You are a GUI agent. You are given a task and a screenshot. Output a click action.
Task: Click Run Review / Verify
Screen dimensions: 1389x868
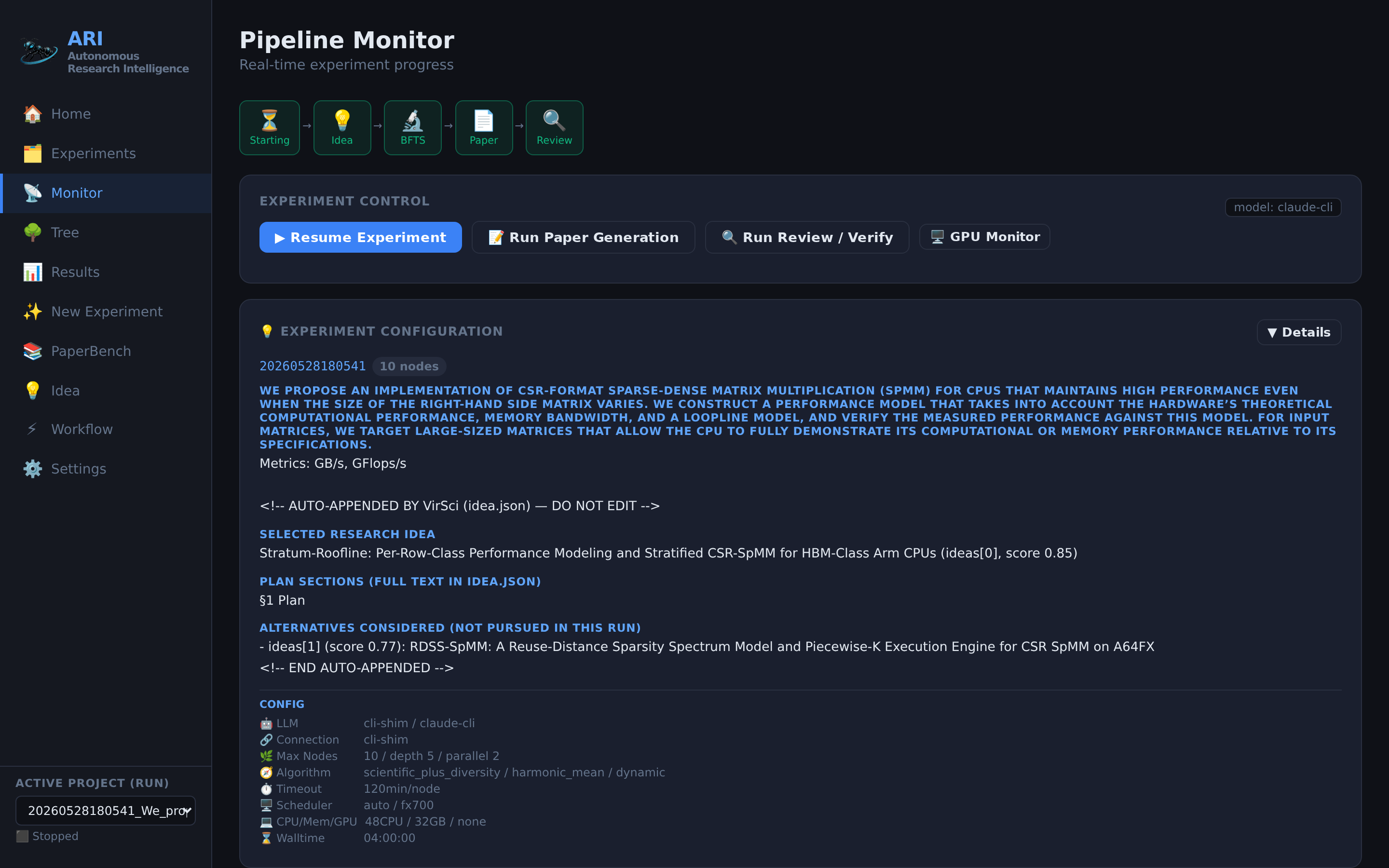806,237
